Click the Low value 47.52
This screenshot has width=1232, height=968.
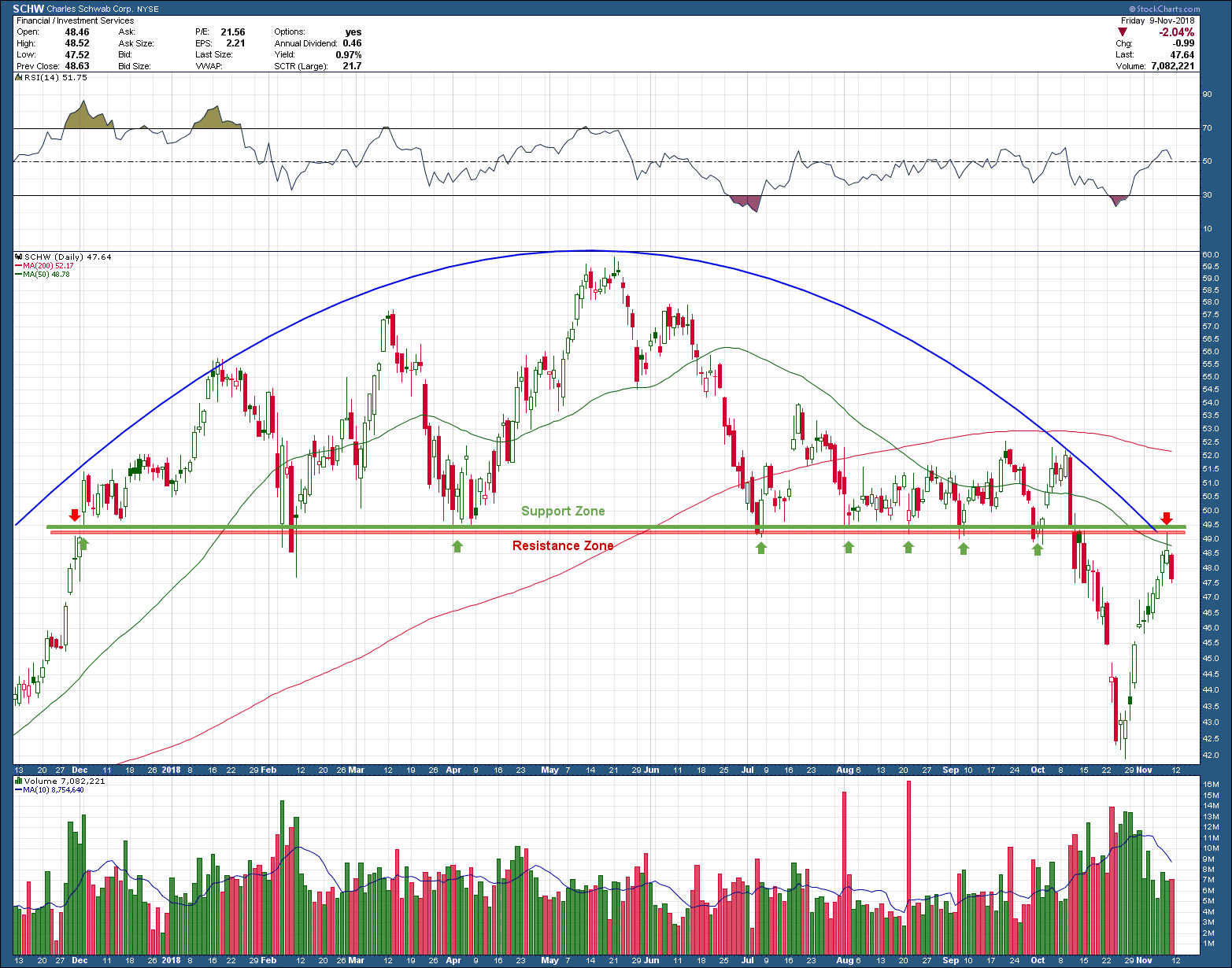pos(77,55)
